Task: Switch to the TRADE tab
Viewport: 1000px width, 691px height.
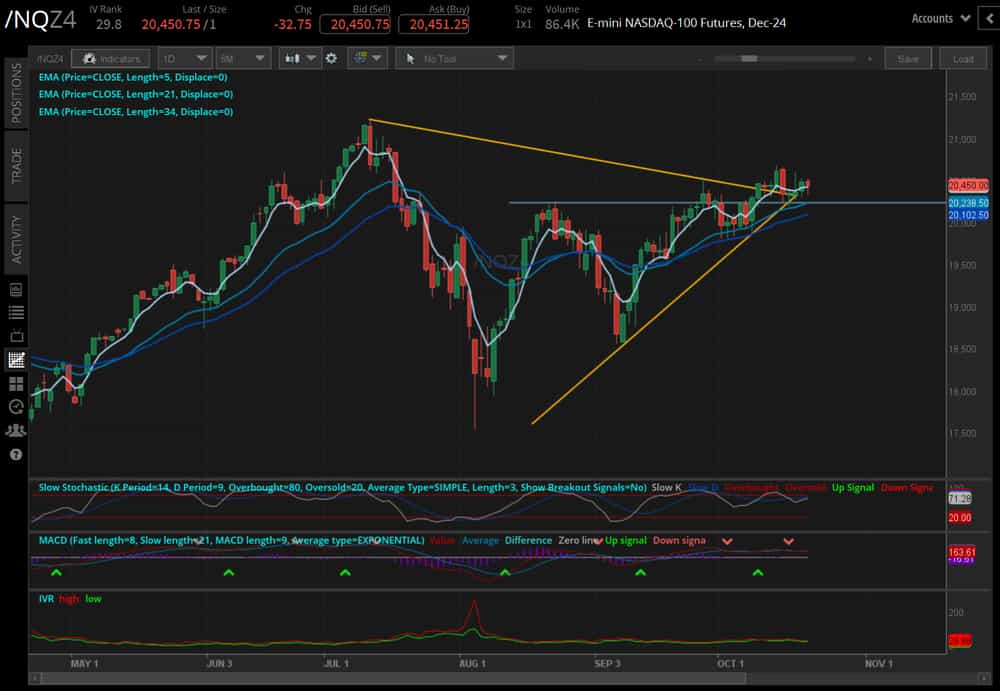Action: (x=12, y=161)
